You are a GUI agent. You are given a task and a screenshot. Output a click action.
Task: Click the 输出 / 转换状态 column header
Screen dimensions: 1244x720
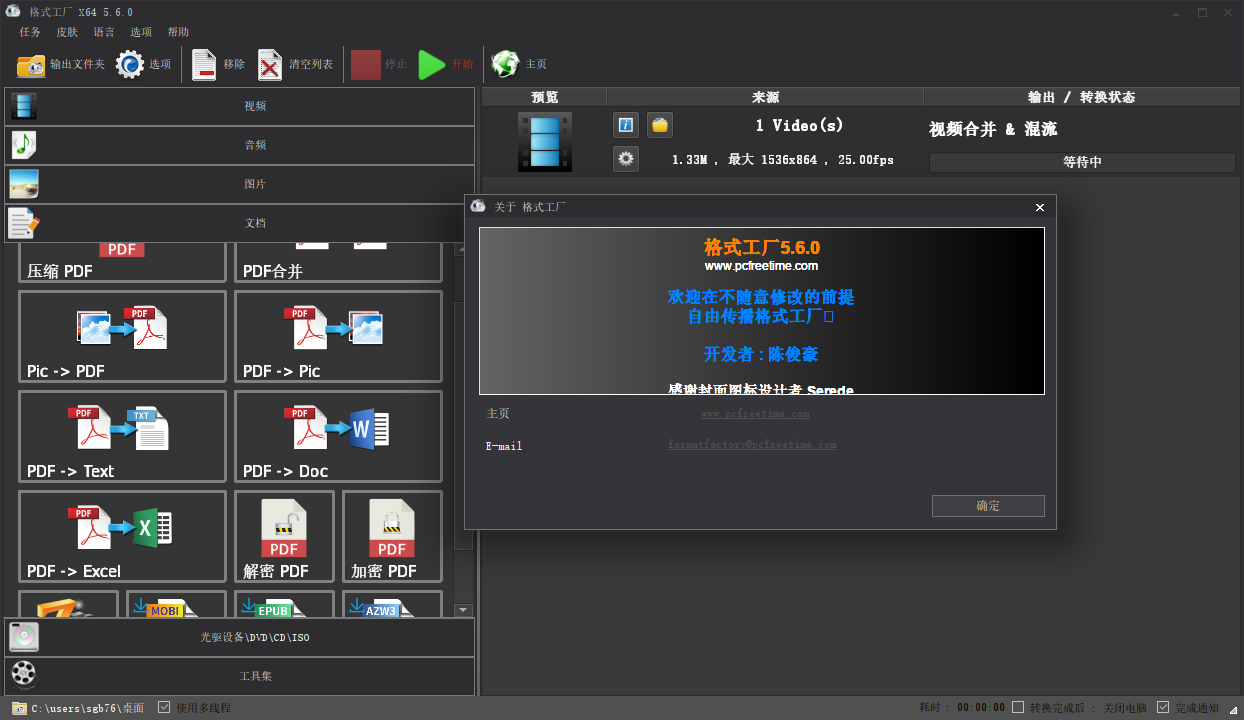1081,97
